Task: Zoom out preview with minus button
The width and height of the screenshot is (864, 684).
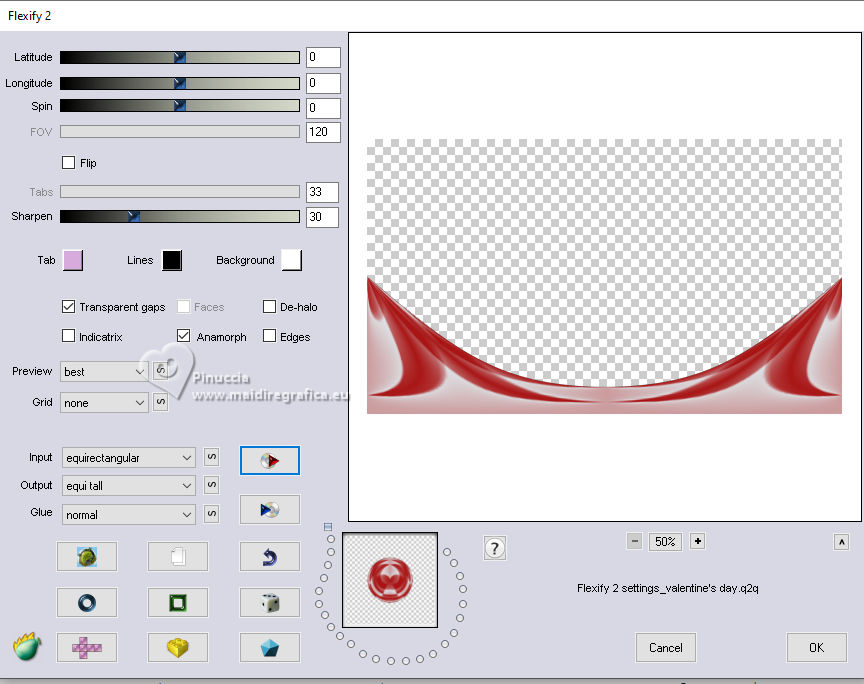Action: 634,541
